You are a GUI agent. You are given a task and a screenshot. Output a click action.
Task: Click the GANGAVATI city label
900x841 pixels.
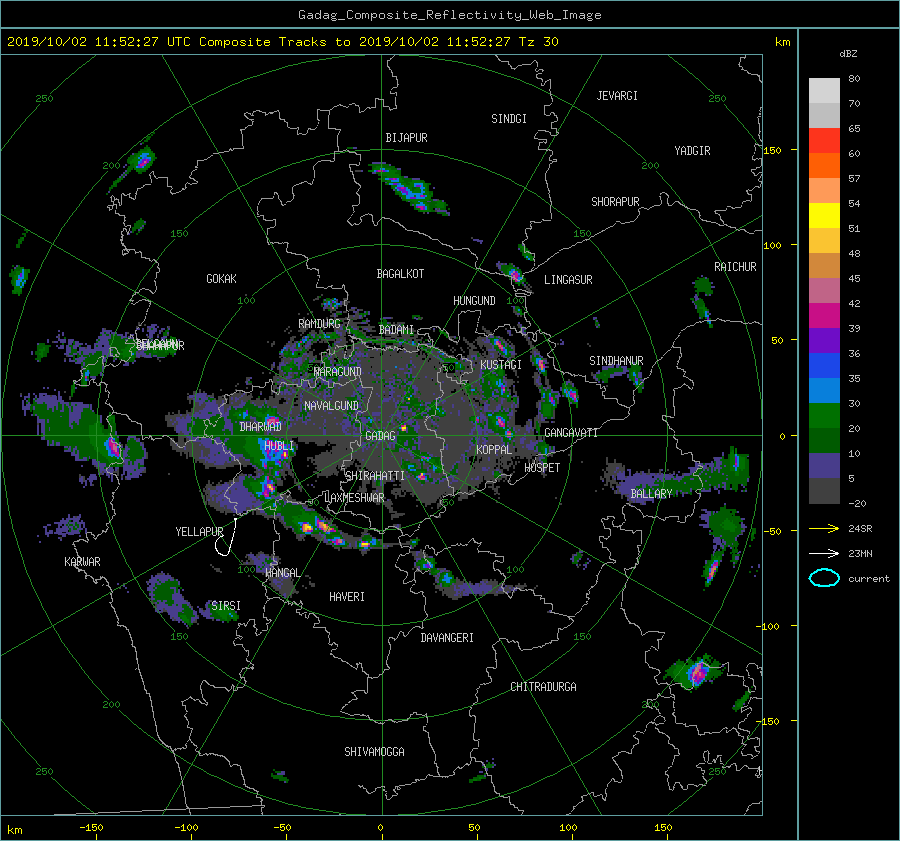[571, 433]
